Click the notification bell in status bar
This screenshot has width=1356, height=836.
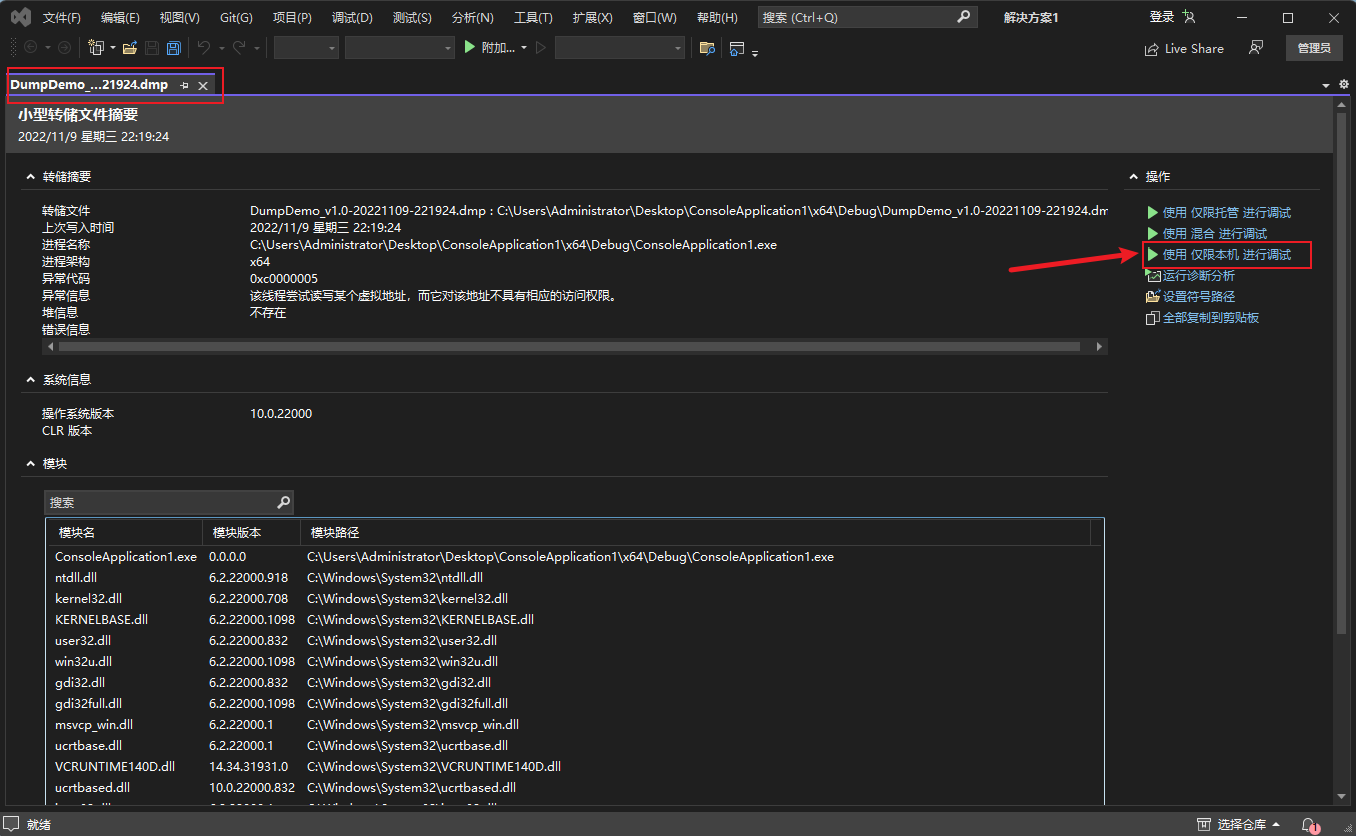(1309, 825)
